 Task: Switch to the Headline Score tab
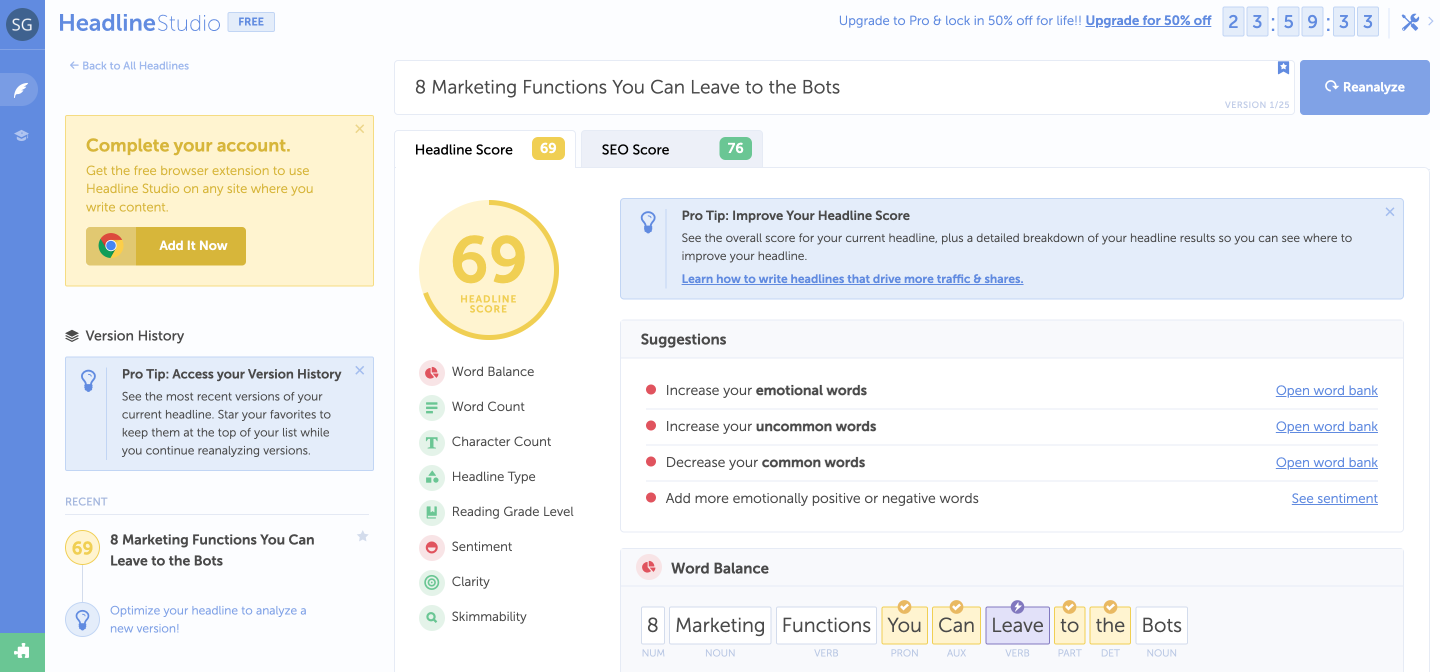pos(485,149)
